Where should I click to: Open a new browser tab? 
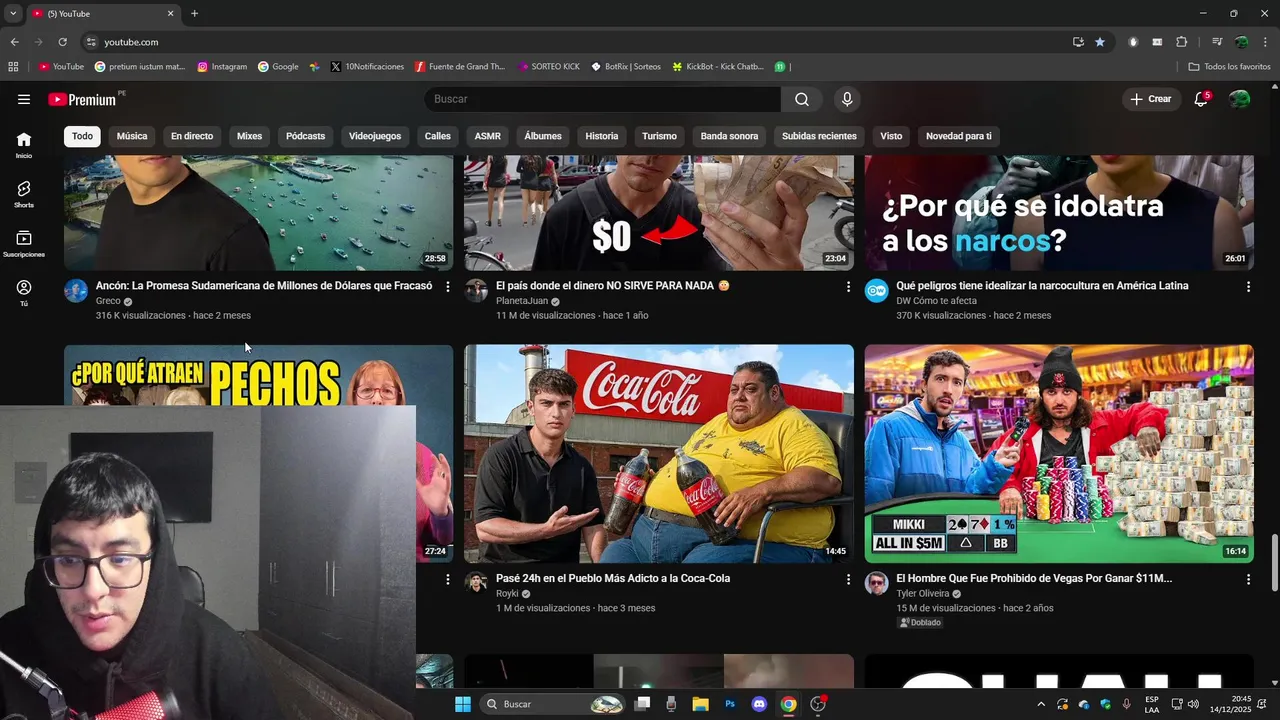coord(194,13)
